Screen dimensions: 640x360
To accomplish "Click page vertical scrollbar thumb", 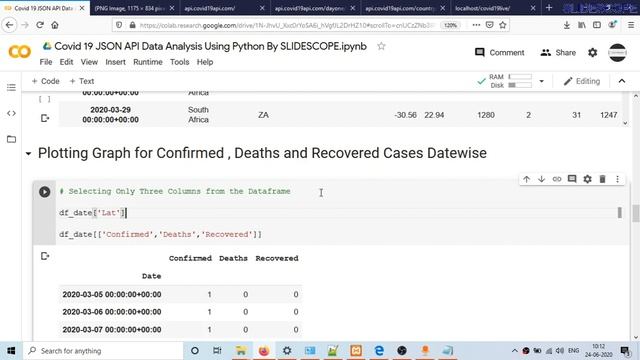I will click(x=636, y=213).
